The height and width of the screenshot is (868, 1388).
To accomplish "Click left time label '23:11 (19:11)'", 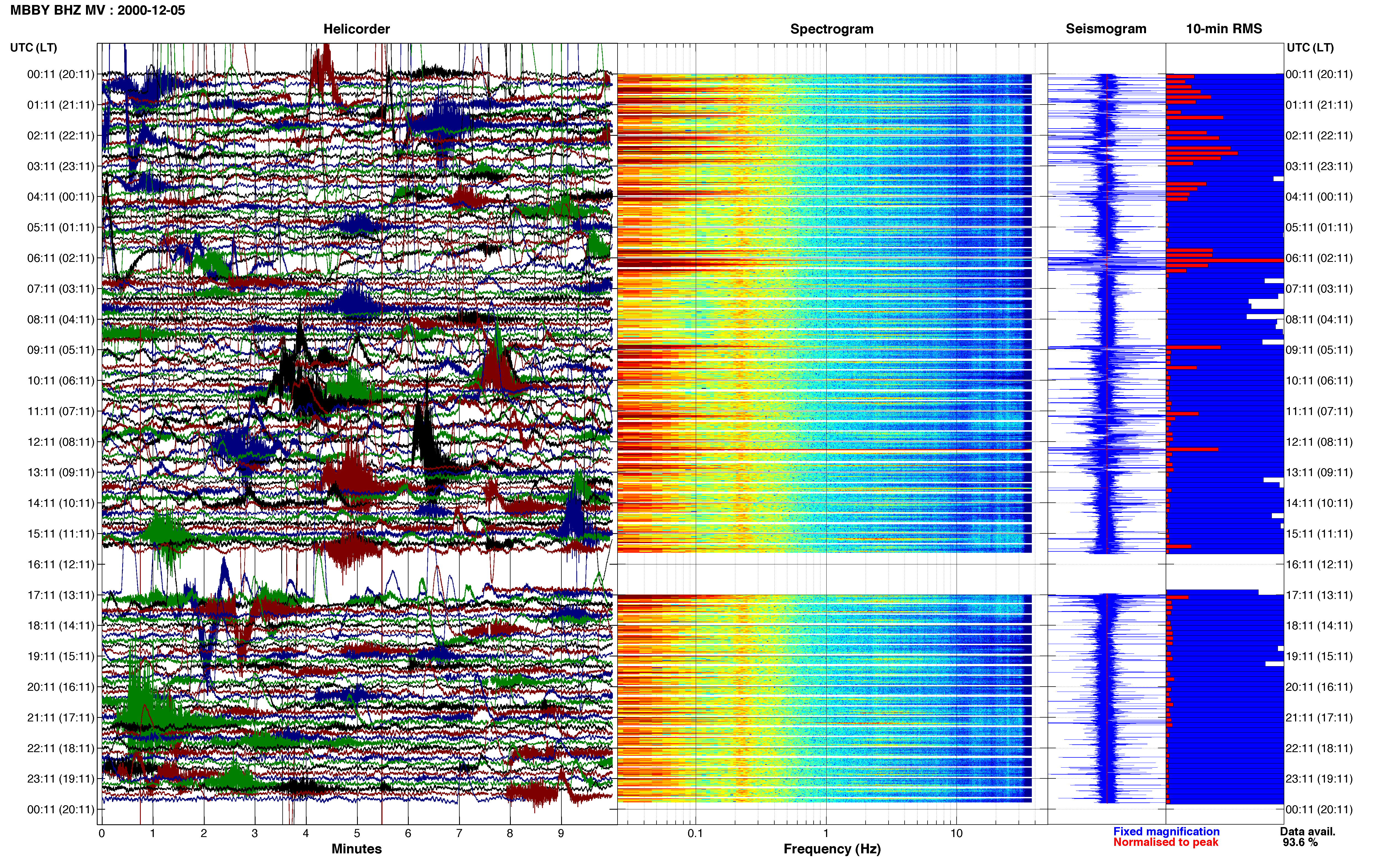I will (x=60, y=779).
